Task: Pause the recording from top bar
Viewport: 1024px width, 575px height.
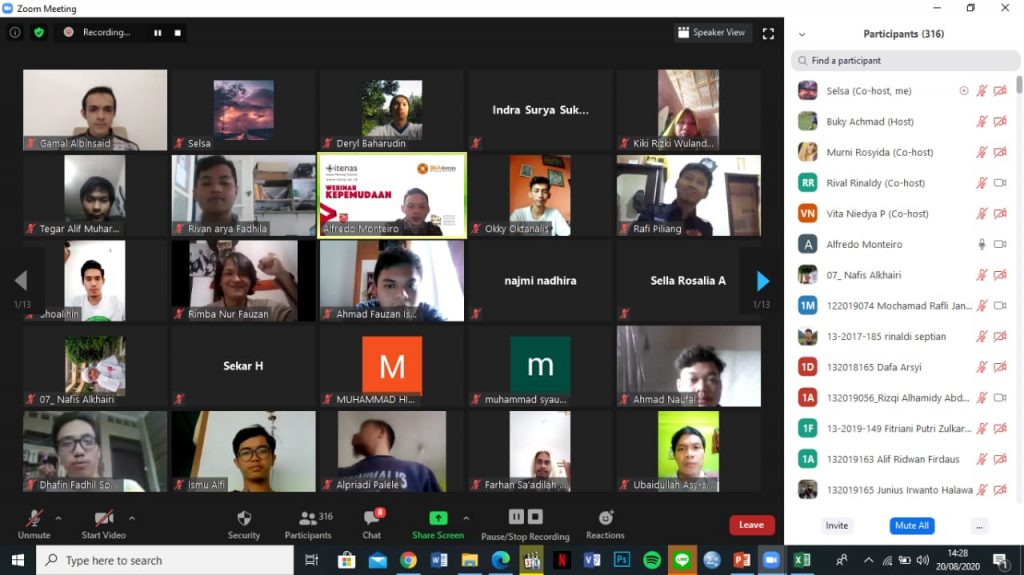Action: [x=157, y=33]
